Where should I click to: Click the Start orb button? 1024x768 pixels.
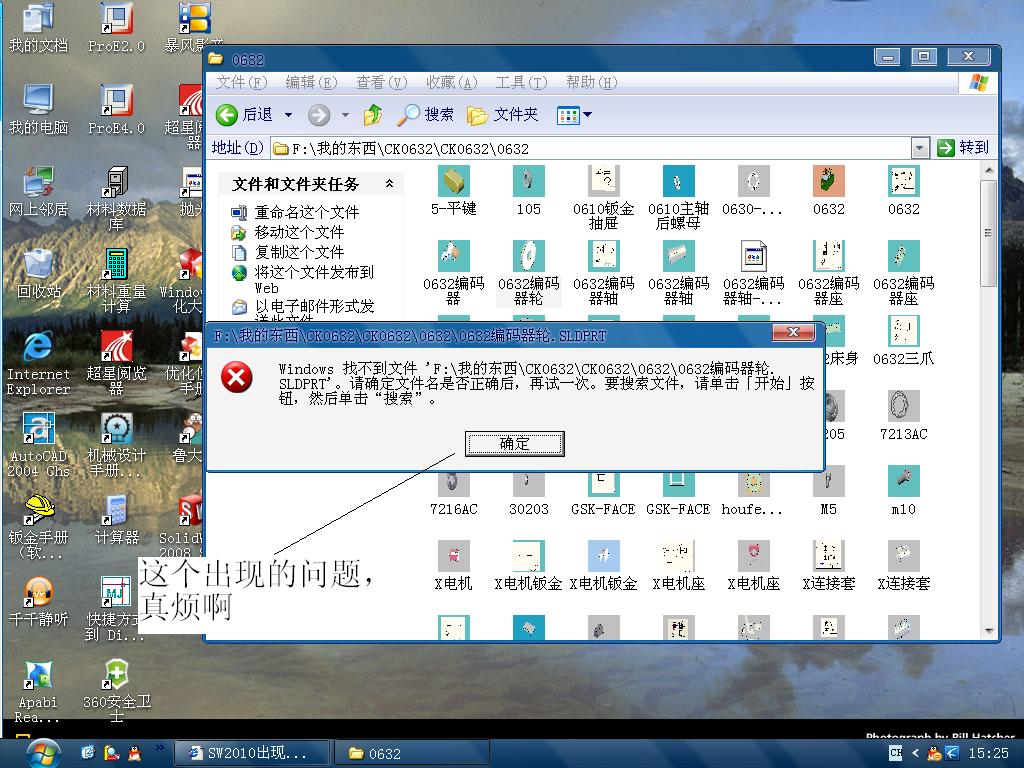(x=43, y=754)
